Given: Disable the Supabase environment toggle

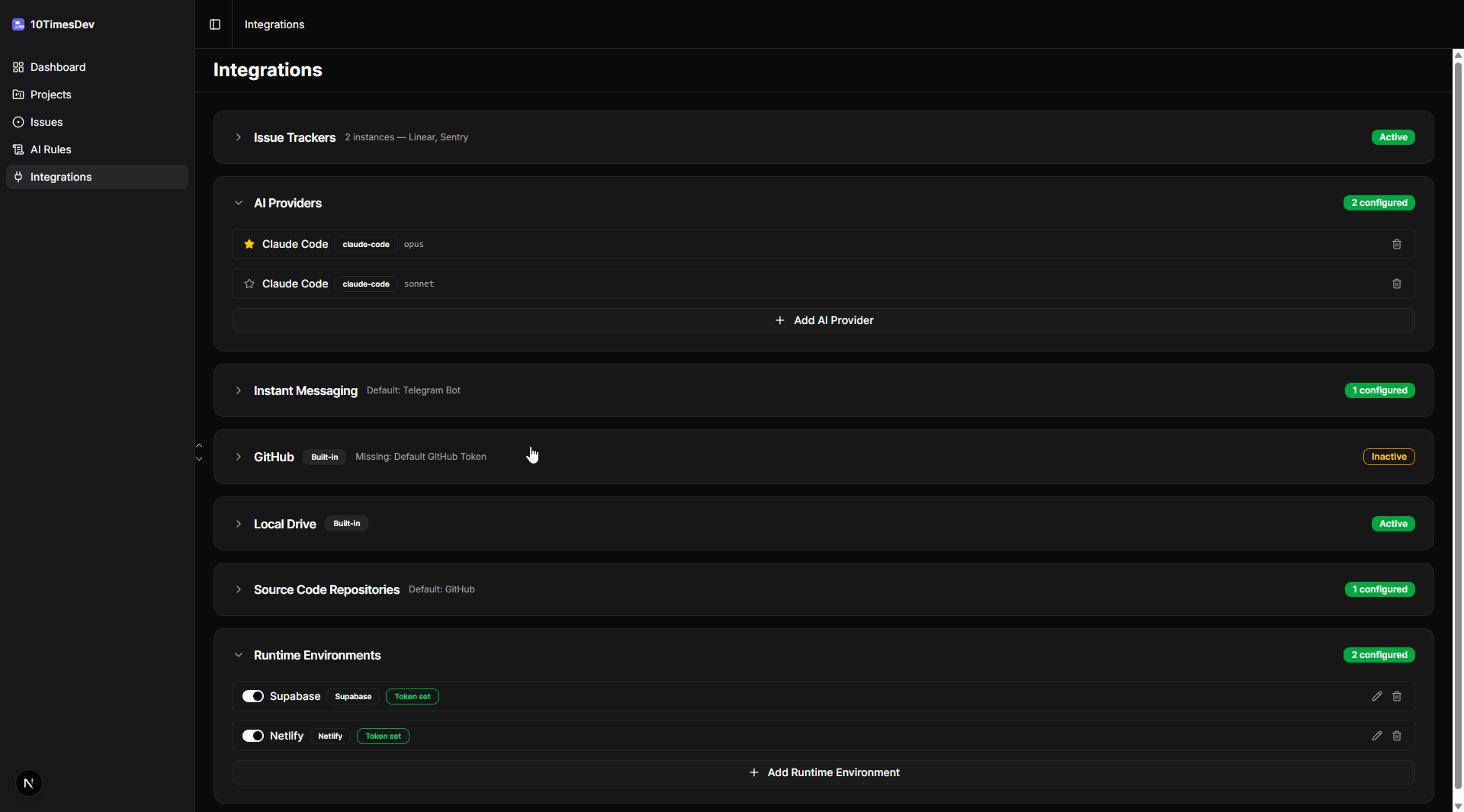Looking at the screenshot, I should point(253,696).
